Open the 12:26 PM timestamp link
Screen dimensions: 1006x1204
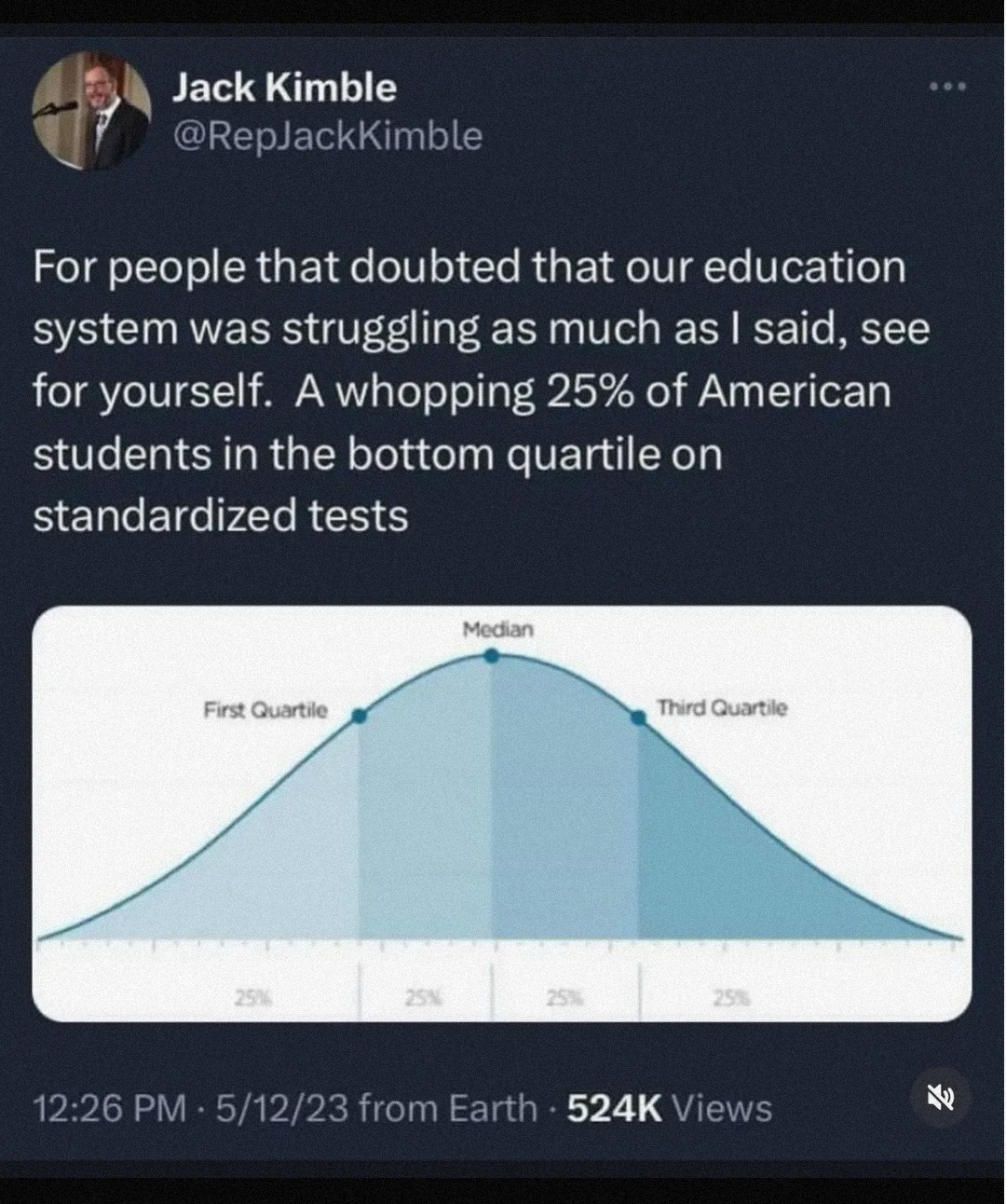click(109, 1109)
